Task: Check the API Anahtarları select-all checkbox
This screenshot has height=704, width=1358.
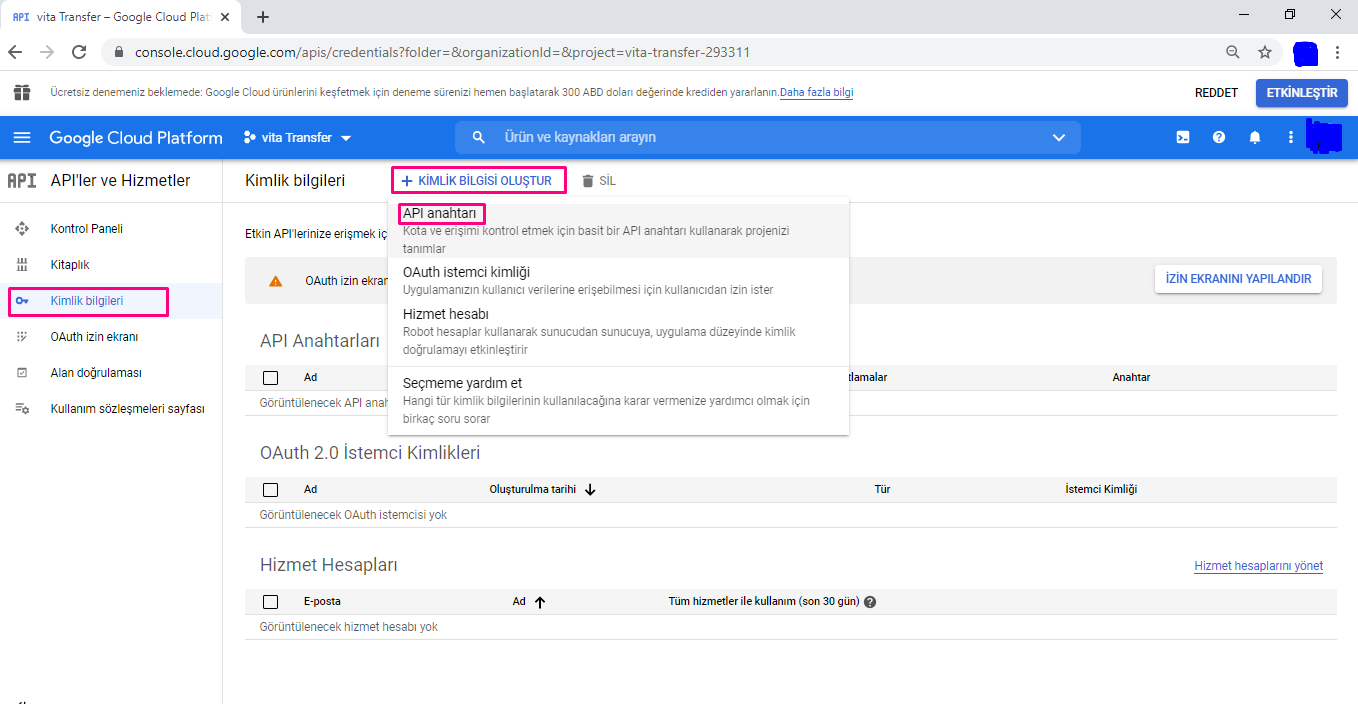Action: pyautogui.click(x=270, y=378)
